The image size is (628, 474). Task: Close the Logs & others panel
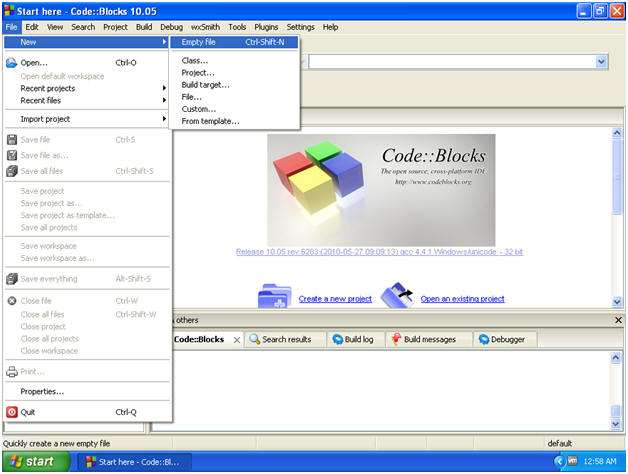(618, 320)
